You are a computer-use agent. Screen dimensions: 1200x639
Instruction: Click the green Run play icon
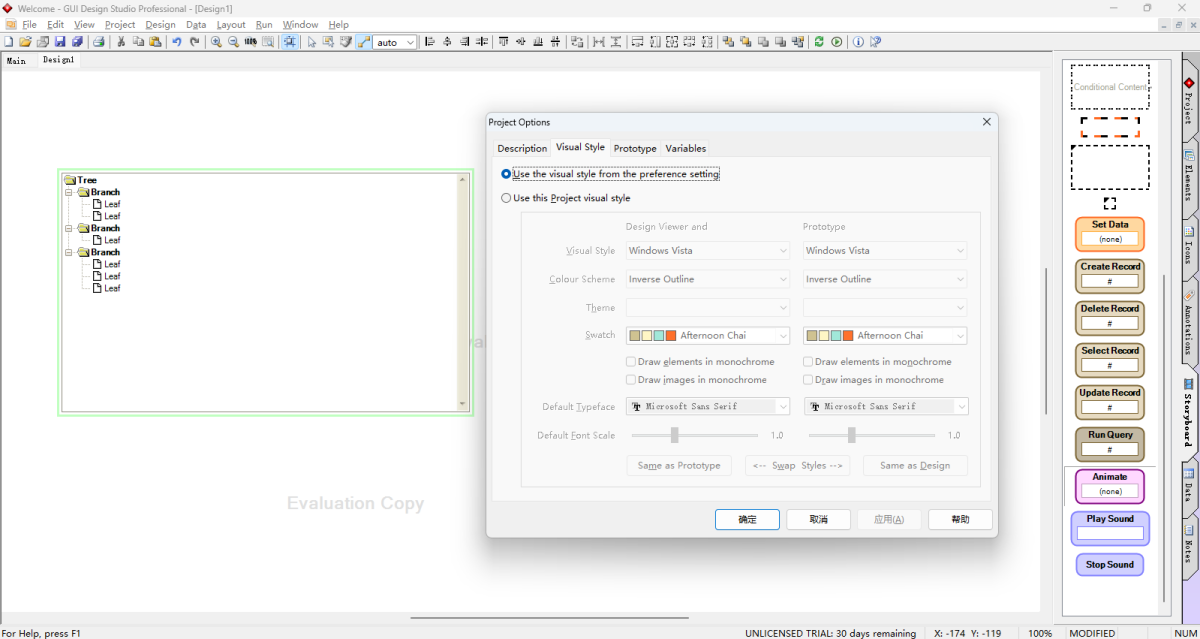(836, 42)
